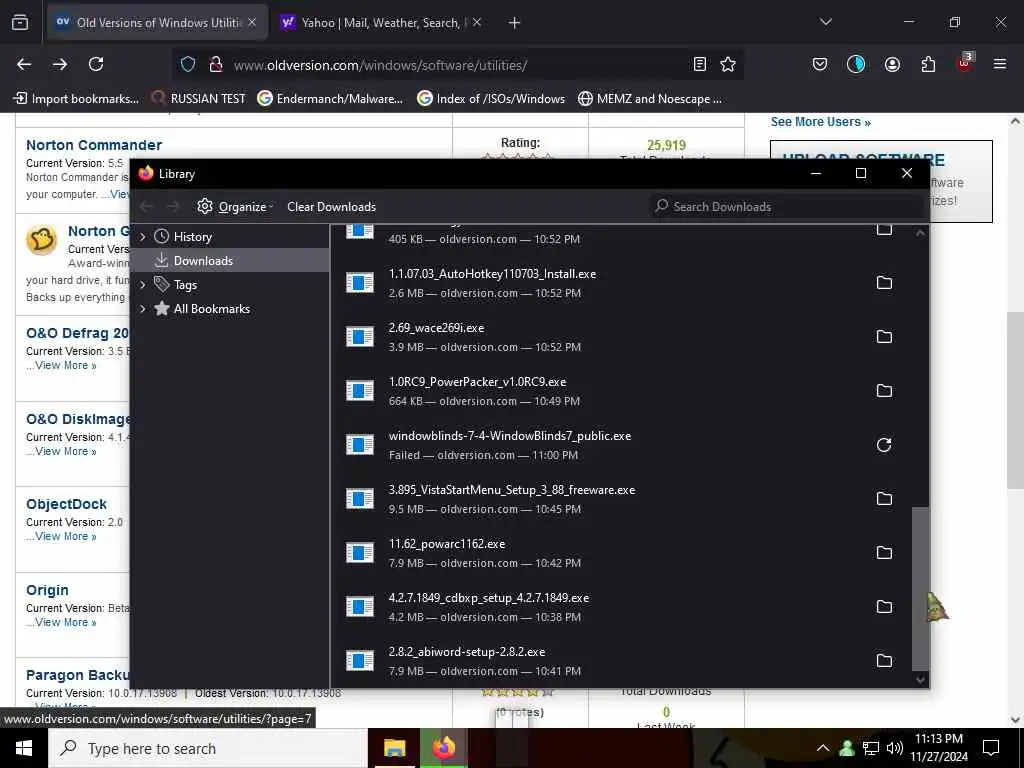Expand History tree in Library
The width and height of the screenshot is (1024, 768).
[x=142, y=237]
